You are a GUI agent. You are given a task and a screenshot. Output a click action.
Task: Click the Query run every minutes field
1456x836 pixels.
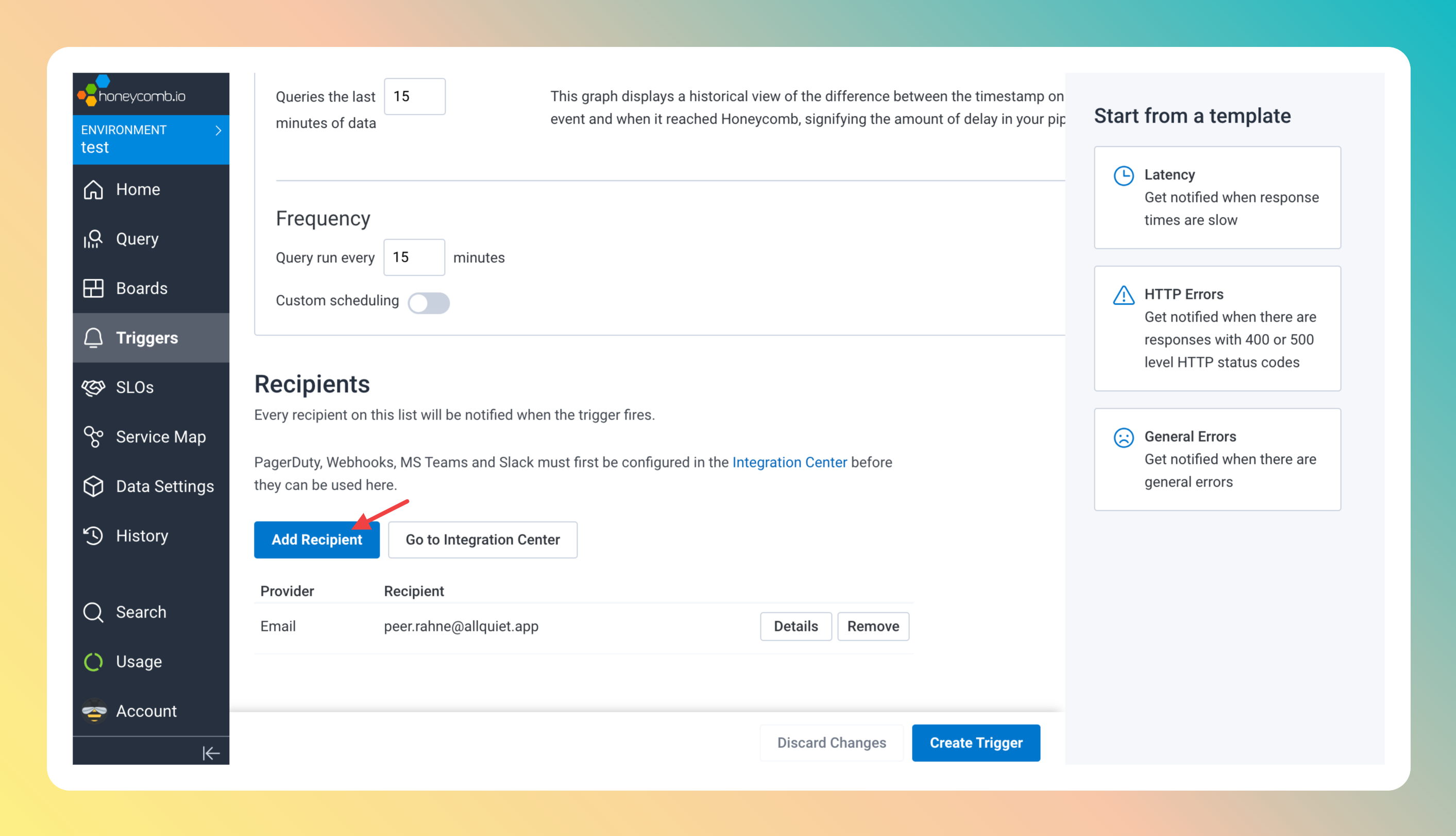414,257
